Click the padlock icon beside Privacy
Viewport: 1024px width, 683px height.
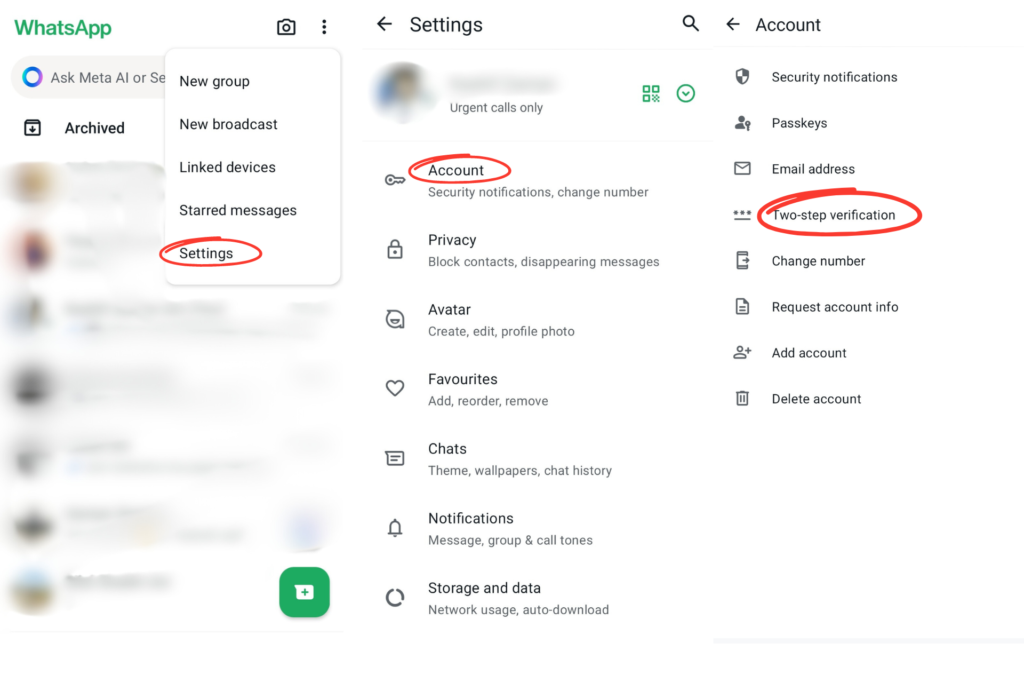(394, 249)
